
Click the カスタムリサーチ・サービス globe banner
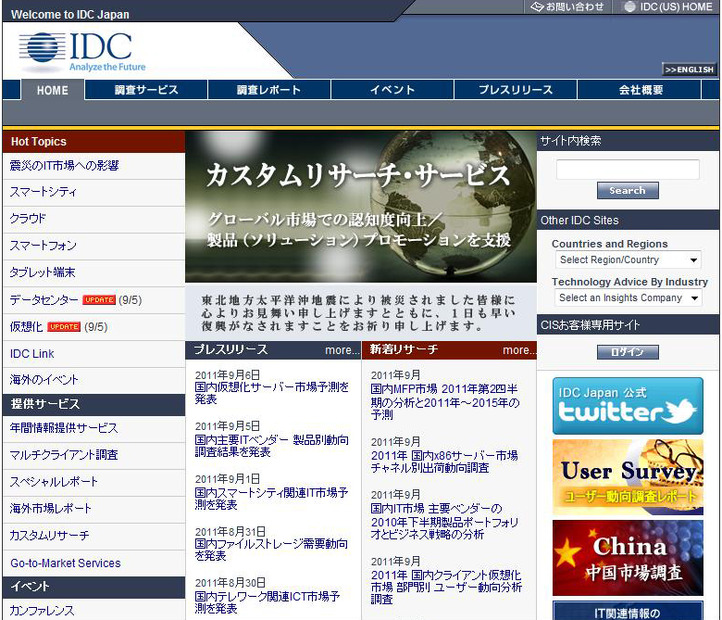(x=361, y=207)
